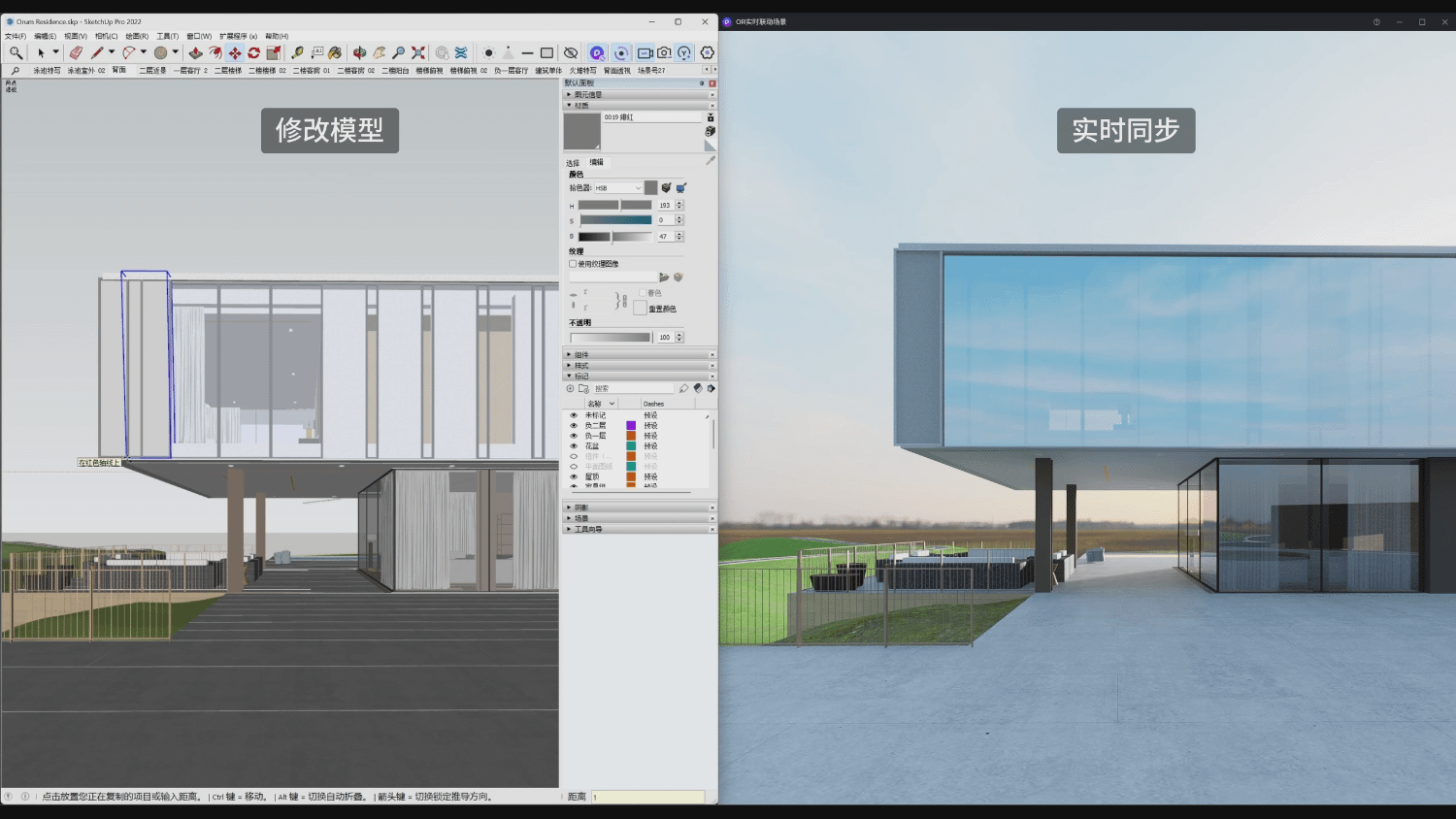Click the 重置颜色 link

click(662, 309)
